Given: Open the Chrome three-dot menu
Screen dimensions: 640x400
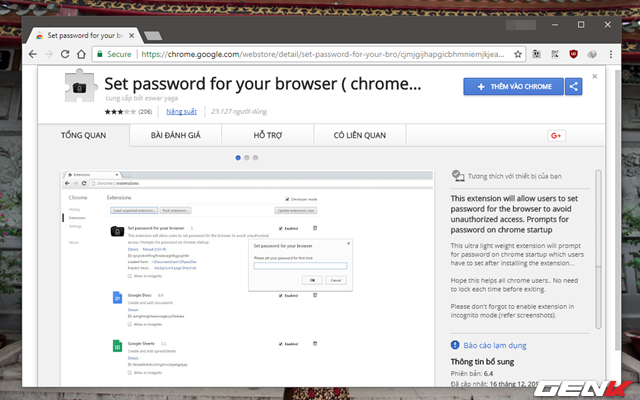Looking at the screenshot, I should 611,54.
